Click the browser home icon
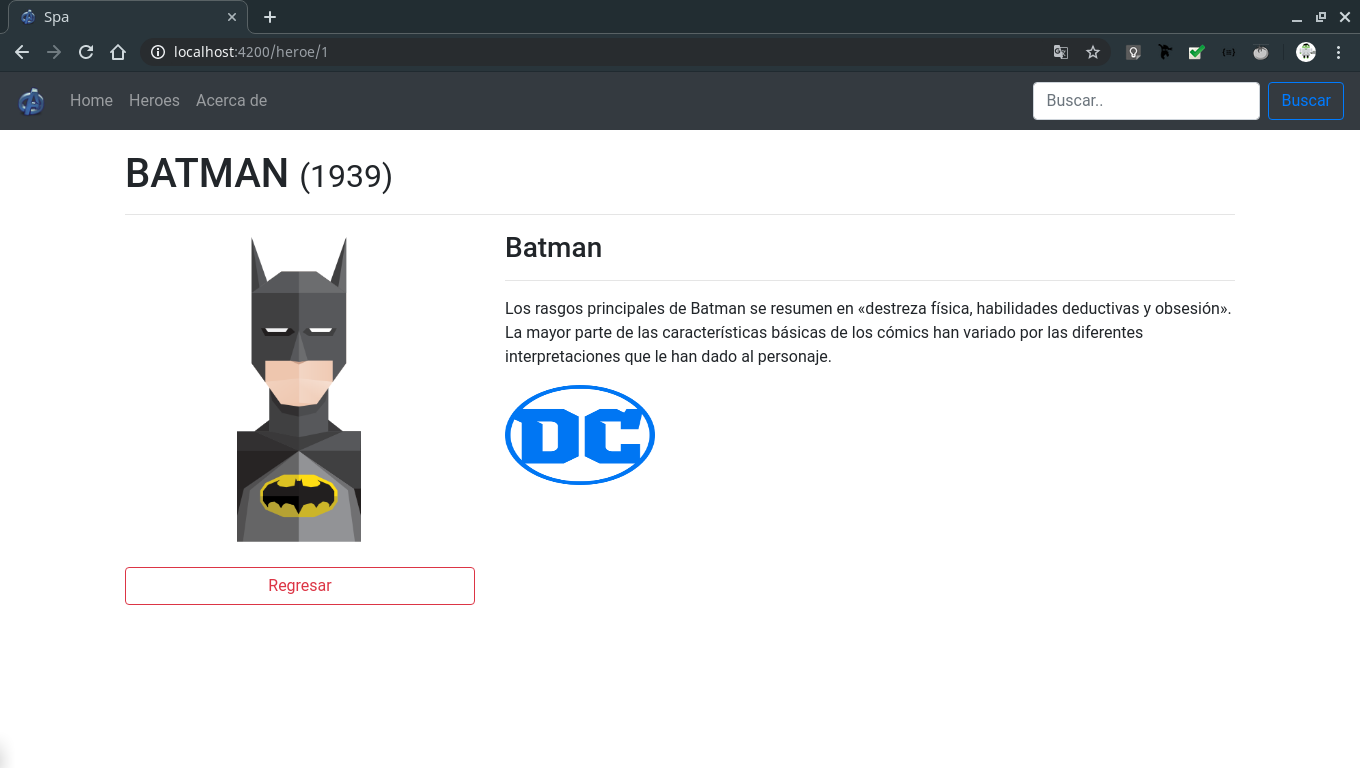1360x768 pixels. [118, 52]
